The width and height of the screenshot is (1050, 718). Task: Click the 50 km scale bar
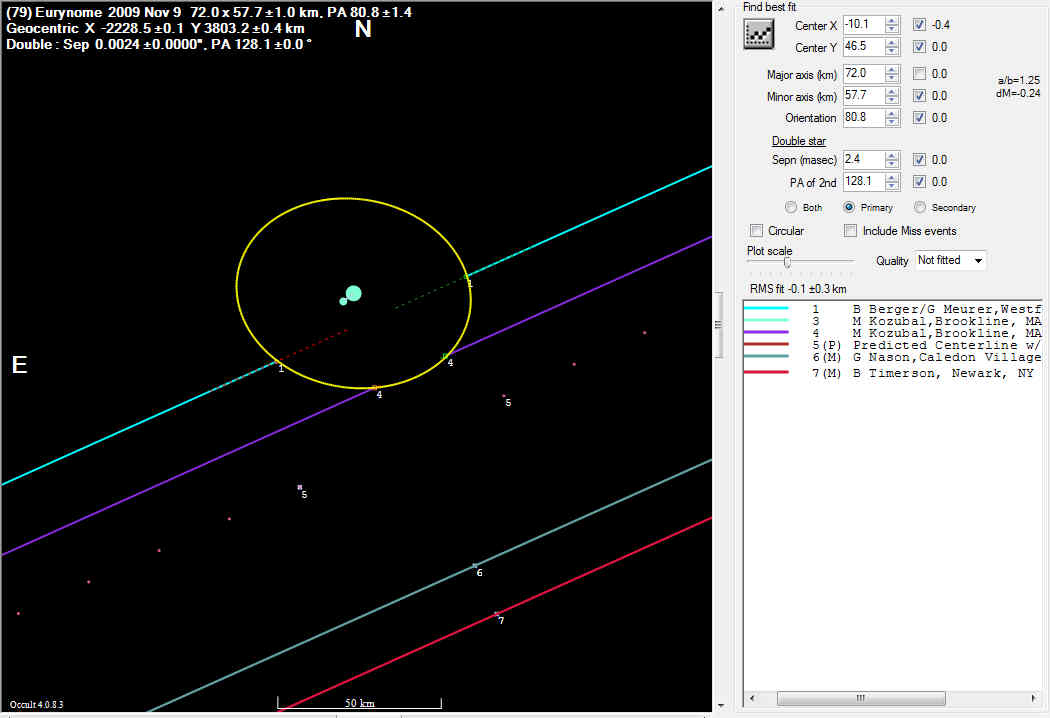click(360, 703)
